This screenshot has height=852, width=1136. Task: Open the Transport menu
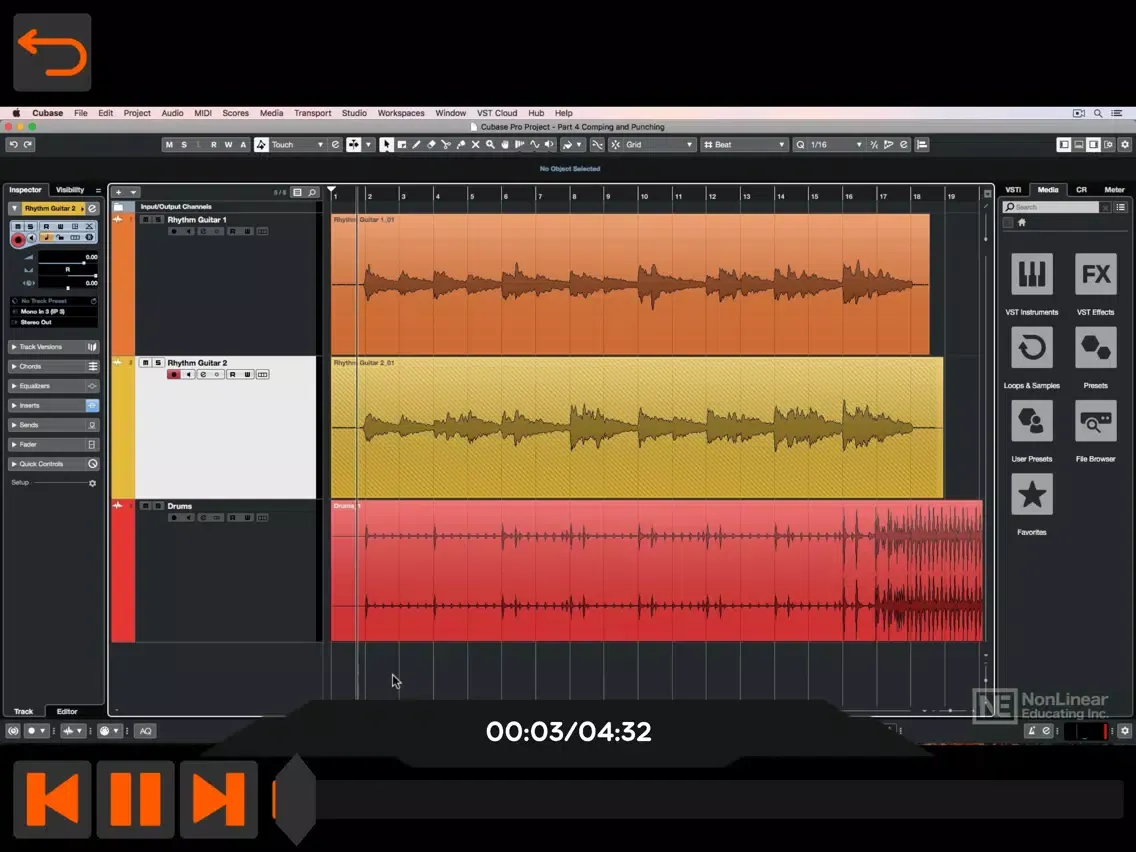pos(312,113)
